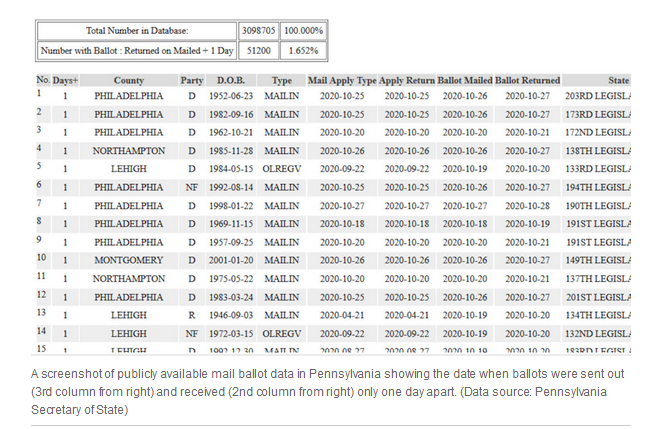The width and height of the screenshot is (661, 429).
Task: Select D.O.B. 1962-10-21 in row 3
Action: click(231, 132)
